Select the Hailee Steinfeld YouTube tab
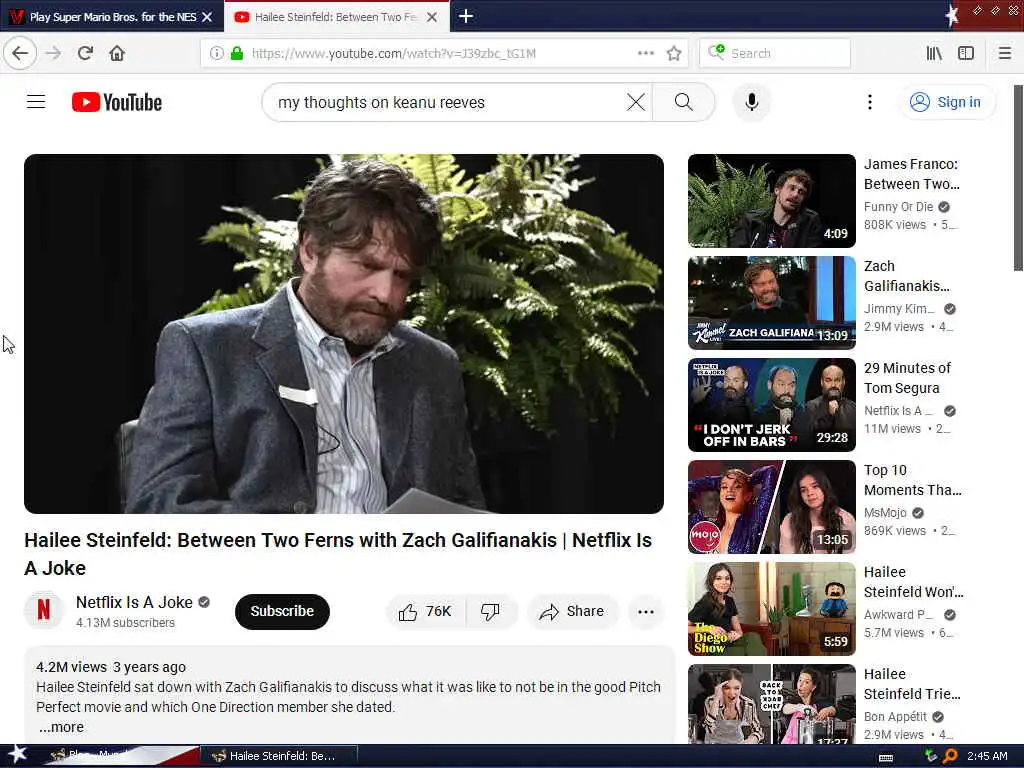This screenshot has height=768, width=1024. tap(335, 17)
